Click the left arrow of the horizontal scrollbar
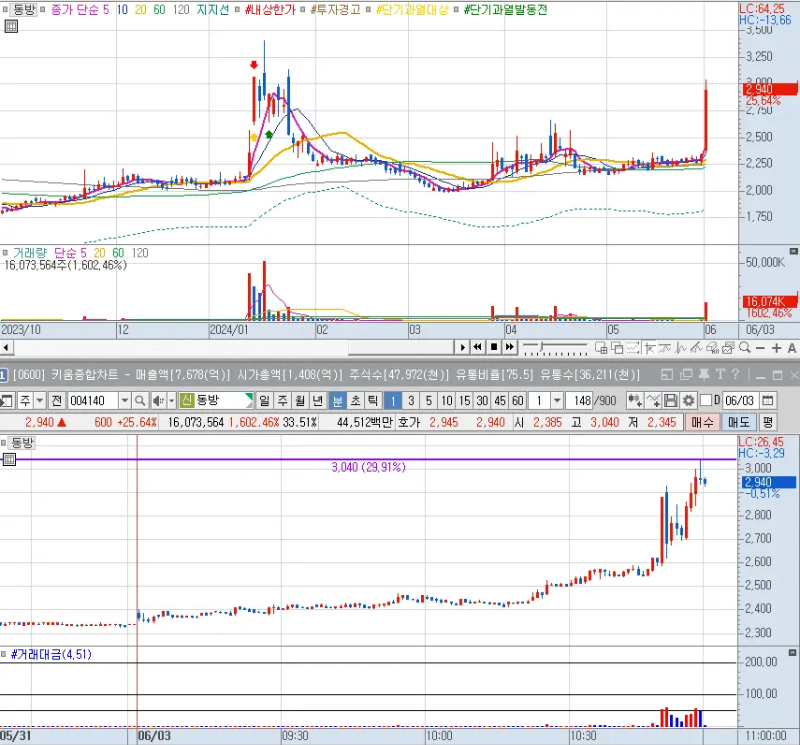This screenshot has height=745, width=800. (6, 348)
